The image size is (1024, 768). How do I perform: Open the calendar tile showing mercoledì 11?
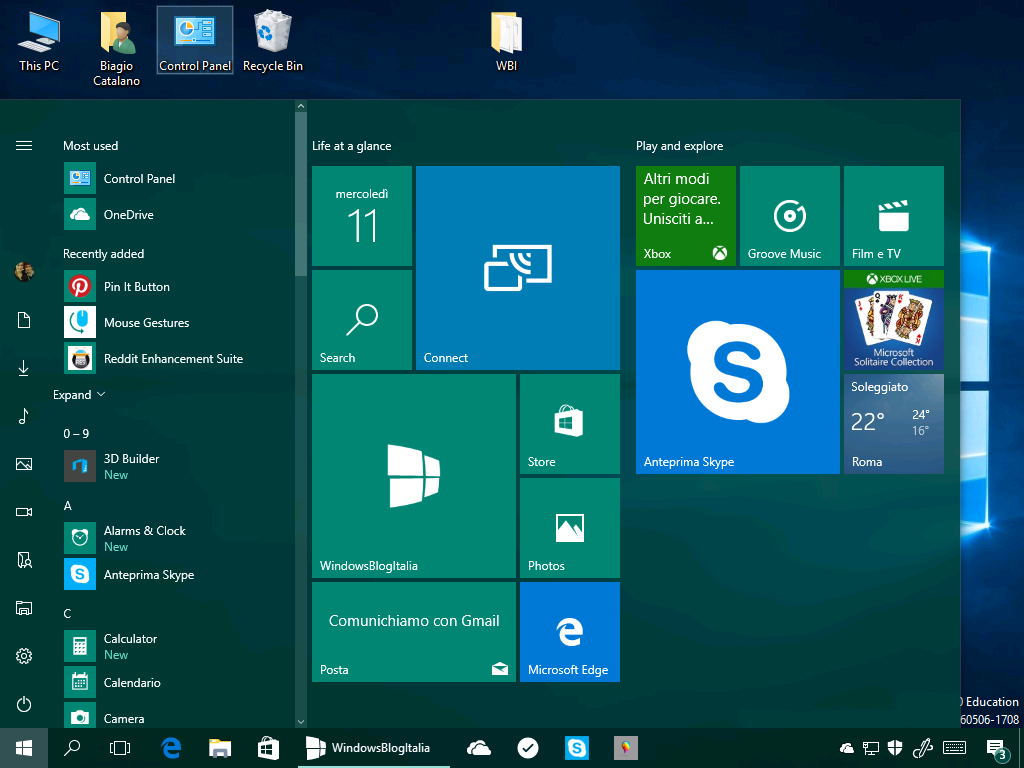coord(362,216)
